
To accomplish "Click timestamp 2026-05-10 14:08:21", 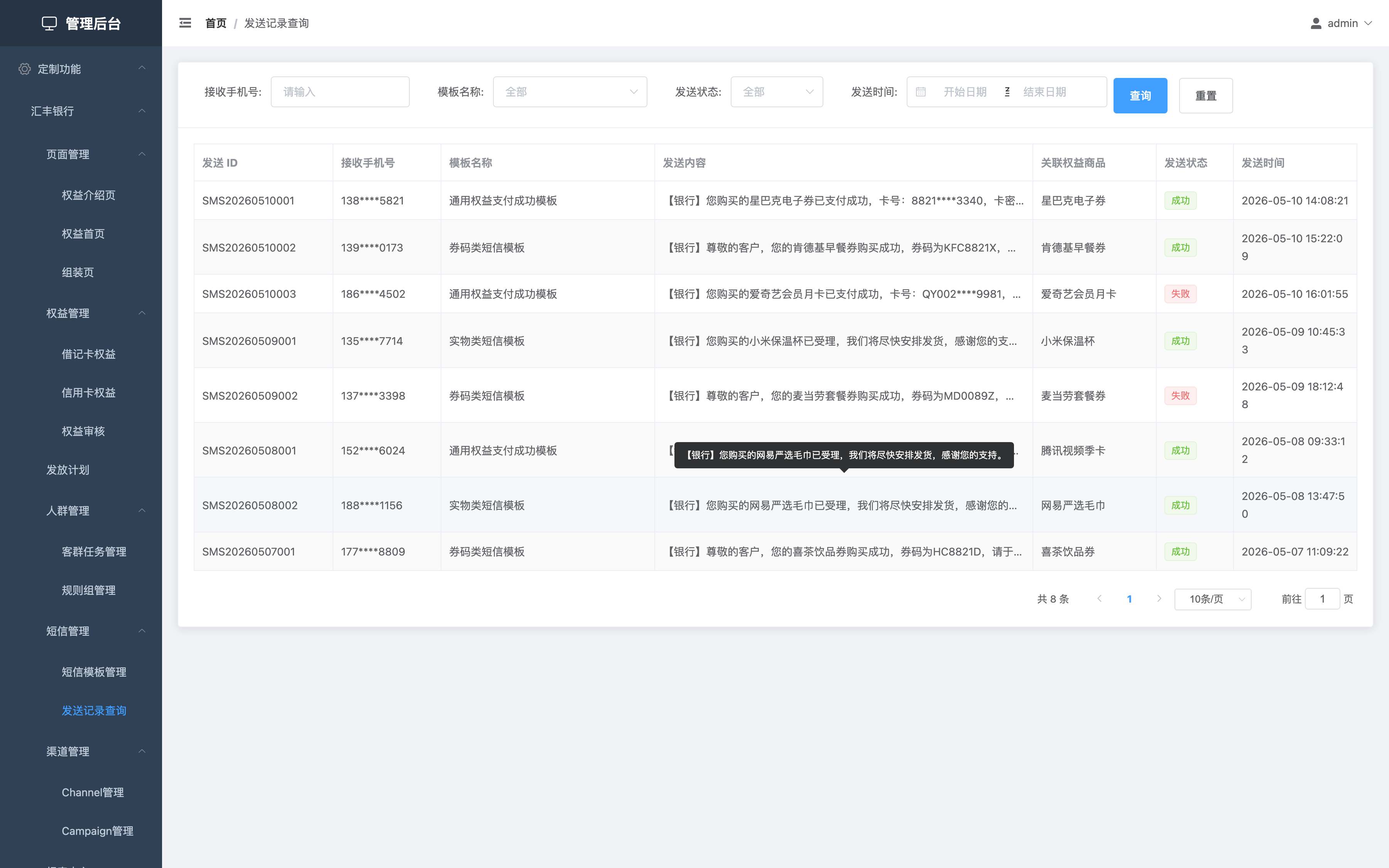I will click(1295, 200).
